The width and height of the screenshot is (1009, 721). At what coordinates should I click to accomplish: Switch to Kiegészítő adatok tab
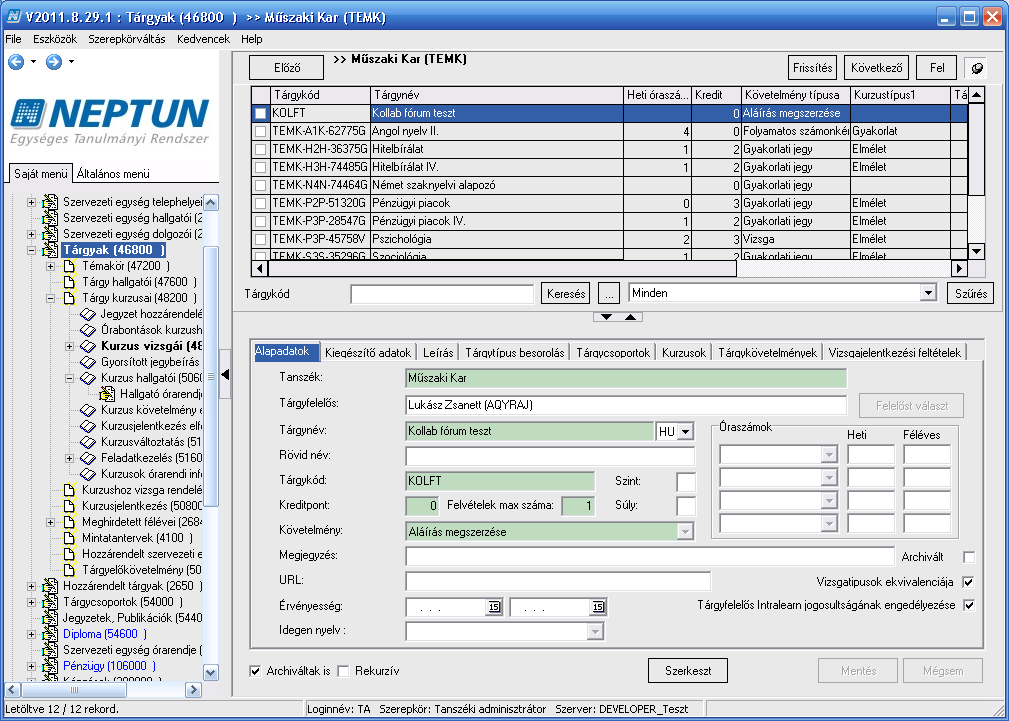click(x=368, y=353)
